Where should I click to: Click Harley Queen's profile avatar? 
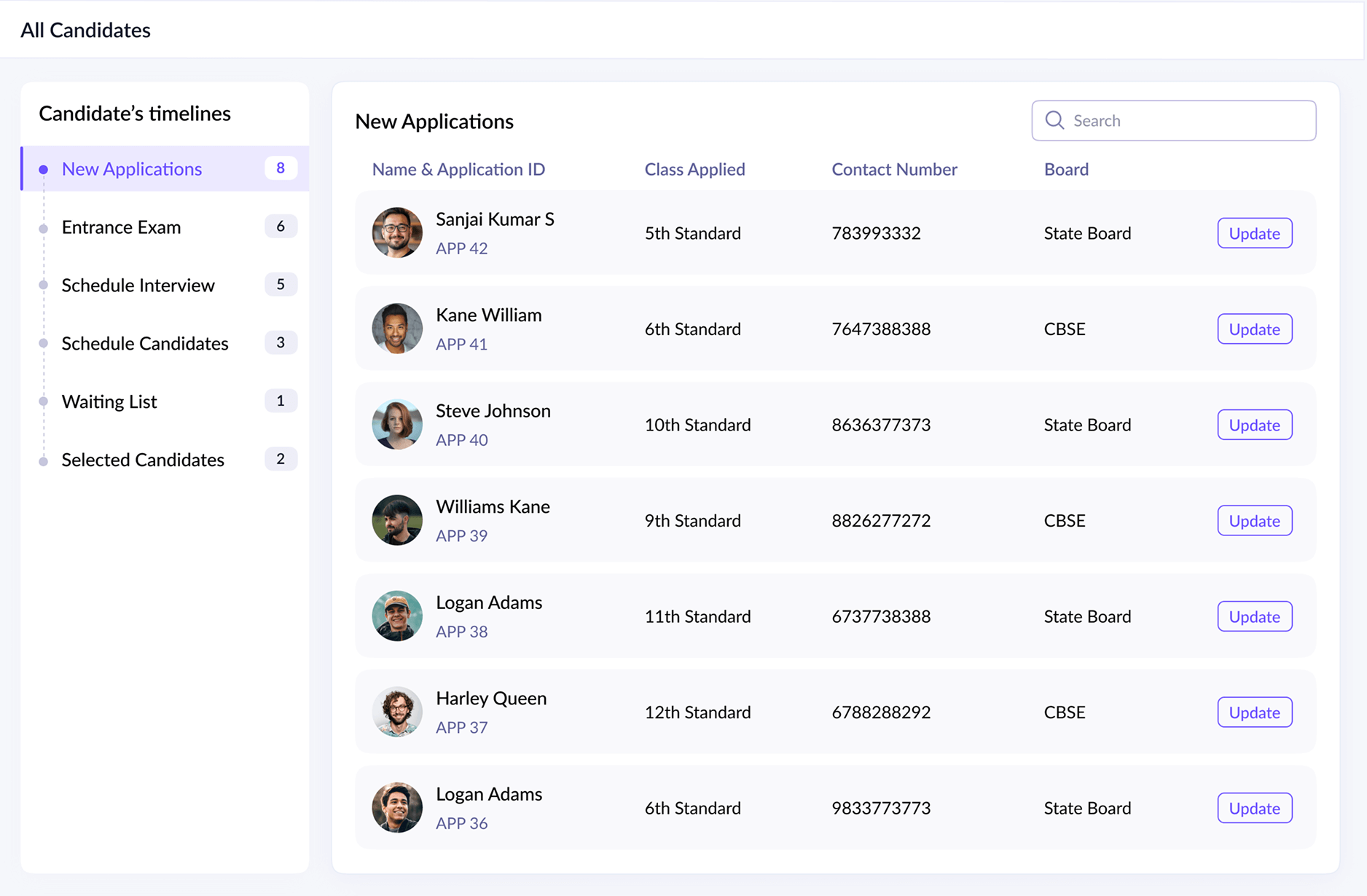click(397, 712)
